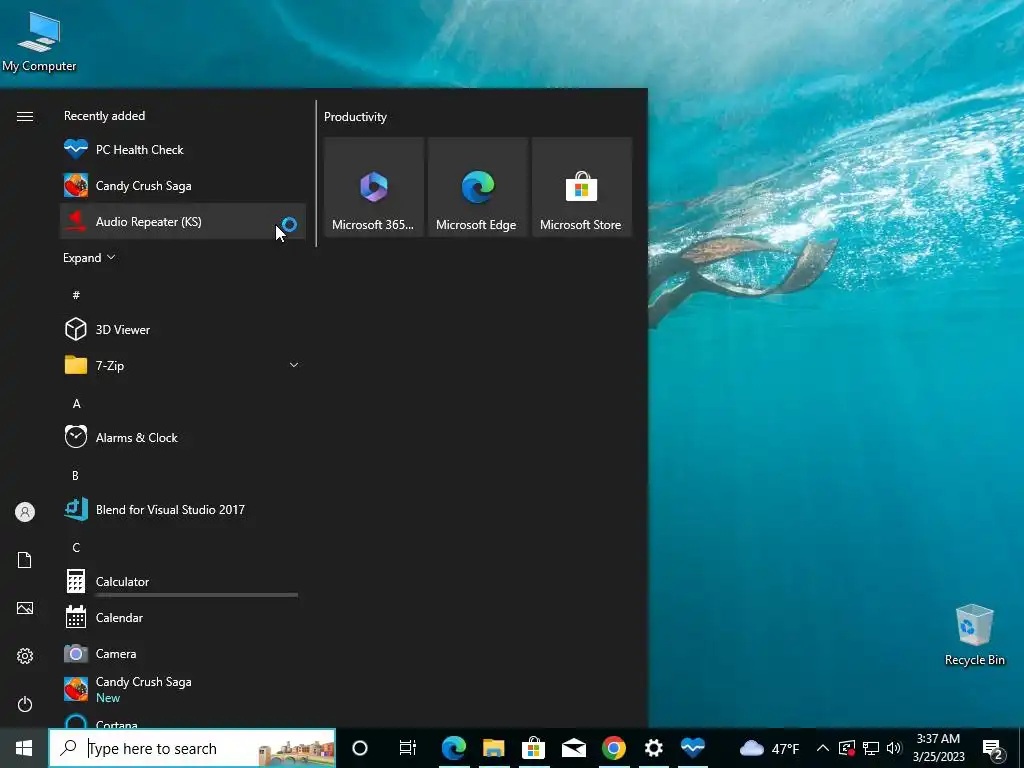Open Documents from Start sidebar
The width and height of the screenshot is (1024, 768).
click(25, 560)
